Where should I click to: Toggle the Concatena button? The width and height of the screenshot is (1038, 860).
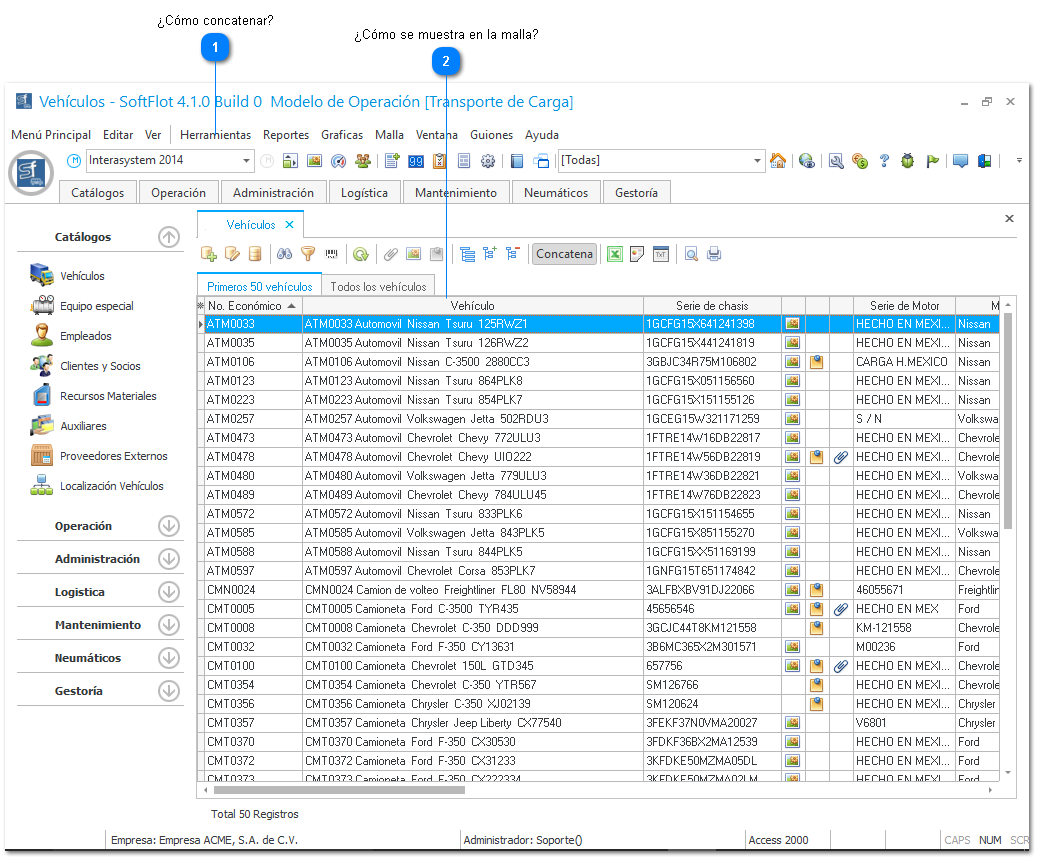coord(564,254)
